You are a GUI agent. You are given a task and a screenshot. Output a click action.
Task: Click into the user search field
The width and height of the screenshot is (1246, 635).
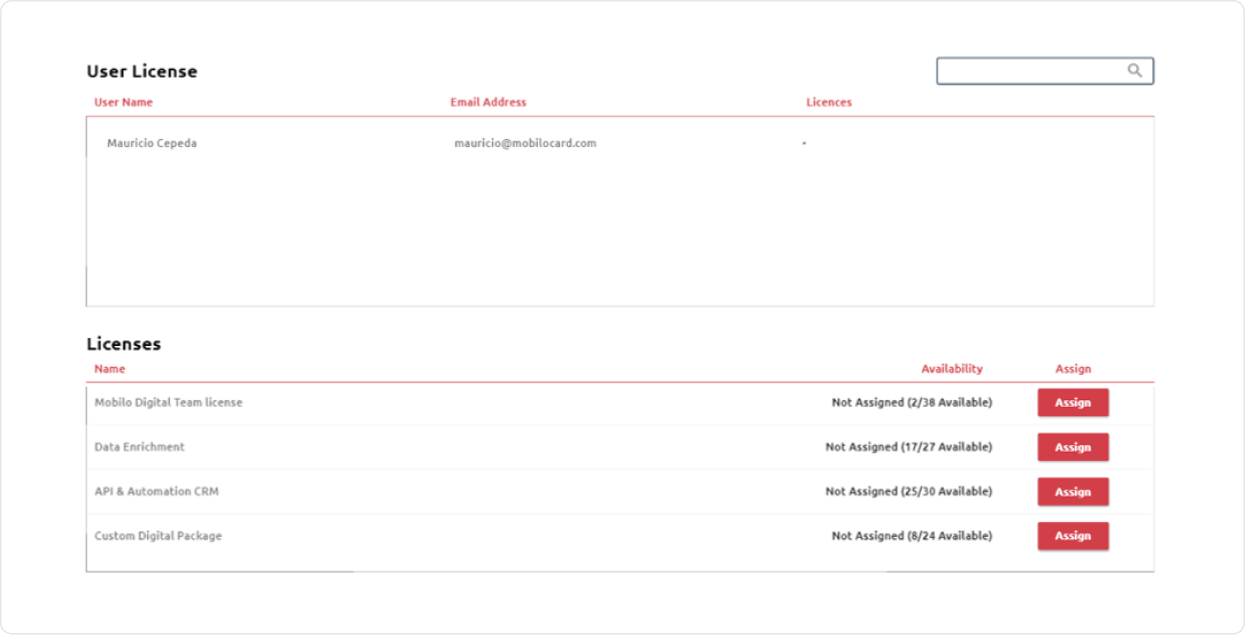point(1030,71)
